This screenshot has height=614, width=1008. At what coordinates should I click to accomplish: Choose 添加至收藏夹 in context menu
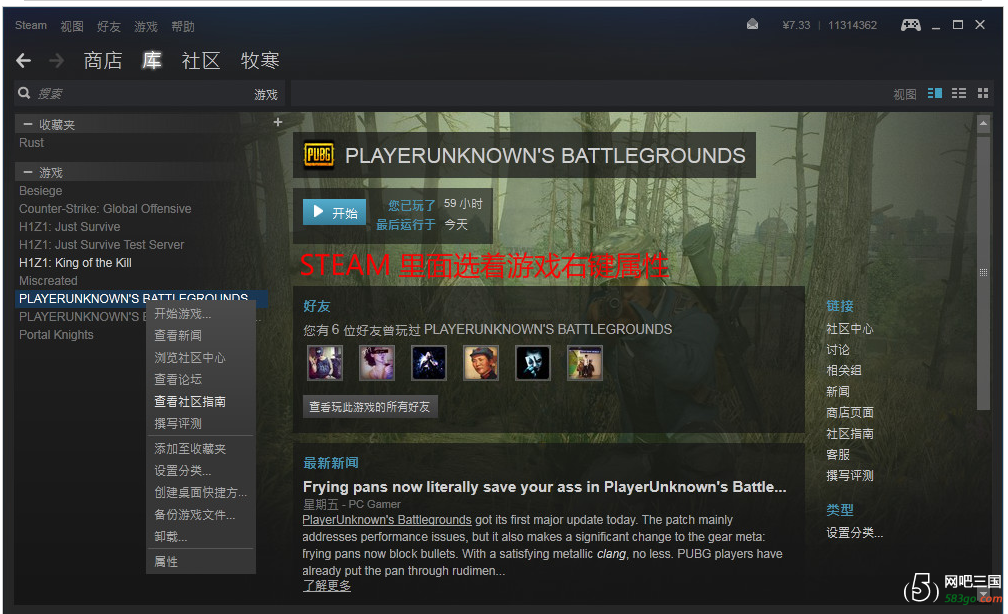[201, 449]
